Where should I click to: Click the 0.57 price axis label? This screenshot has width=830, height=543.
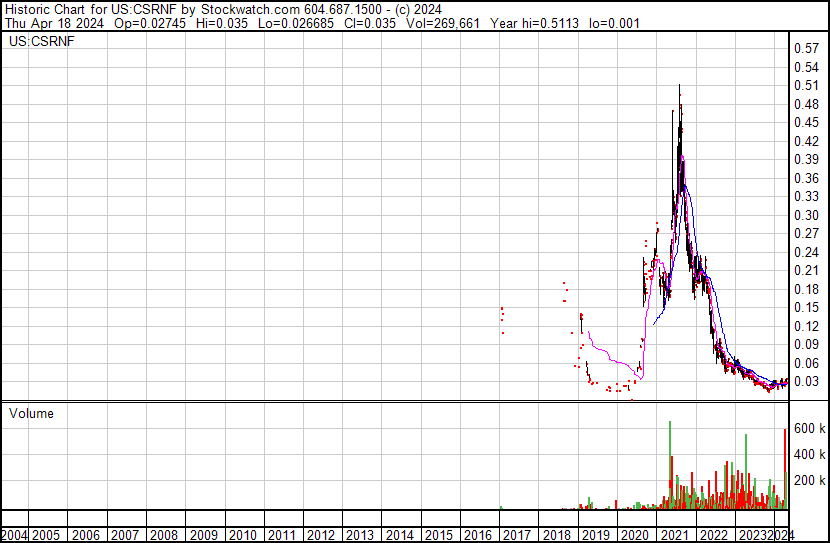click(806, 48)
